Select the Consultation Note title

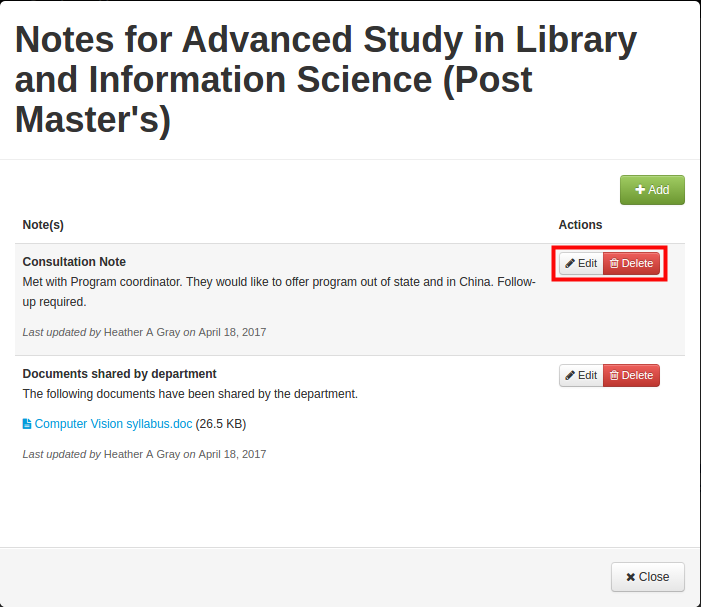(74, 262)
